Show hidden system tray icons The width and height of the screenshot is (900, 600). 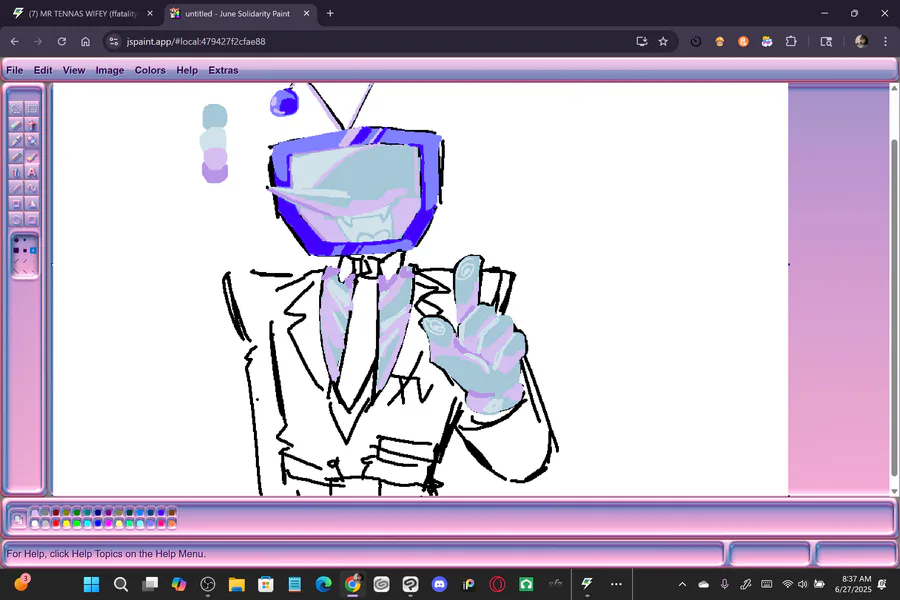coord(682,584)
